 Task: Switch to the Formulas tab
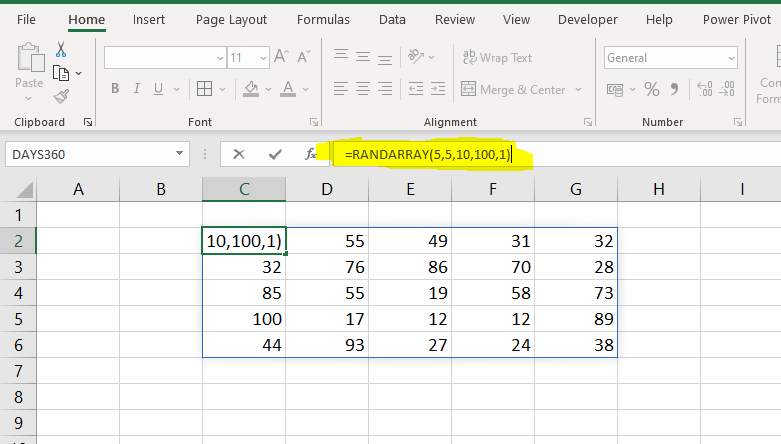323,19
